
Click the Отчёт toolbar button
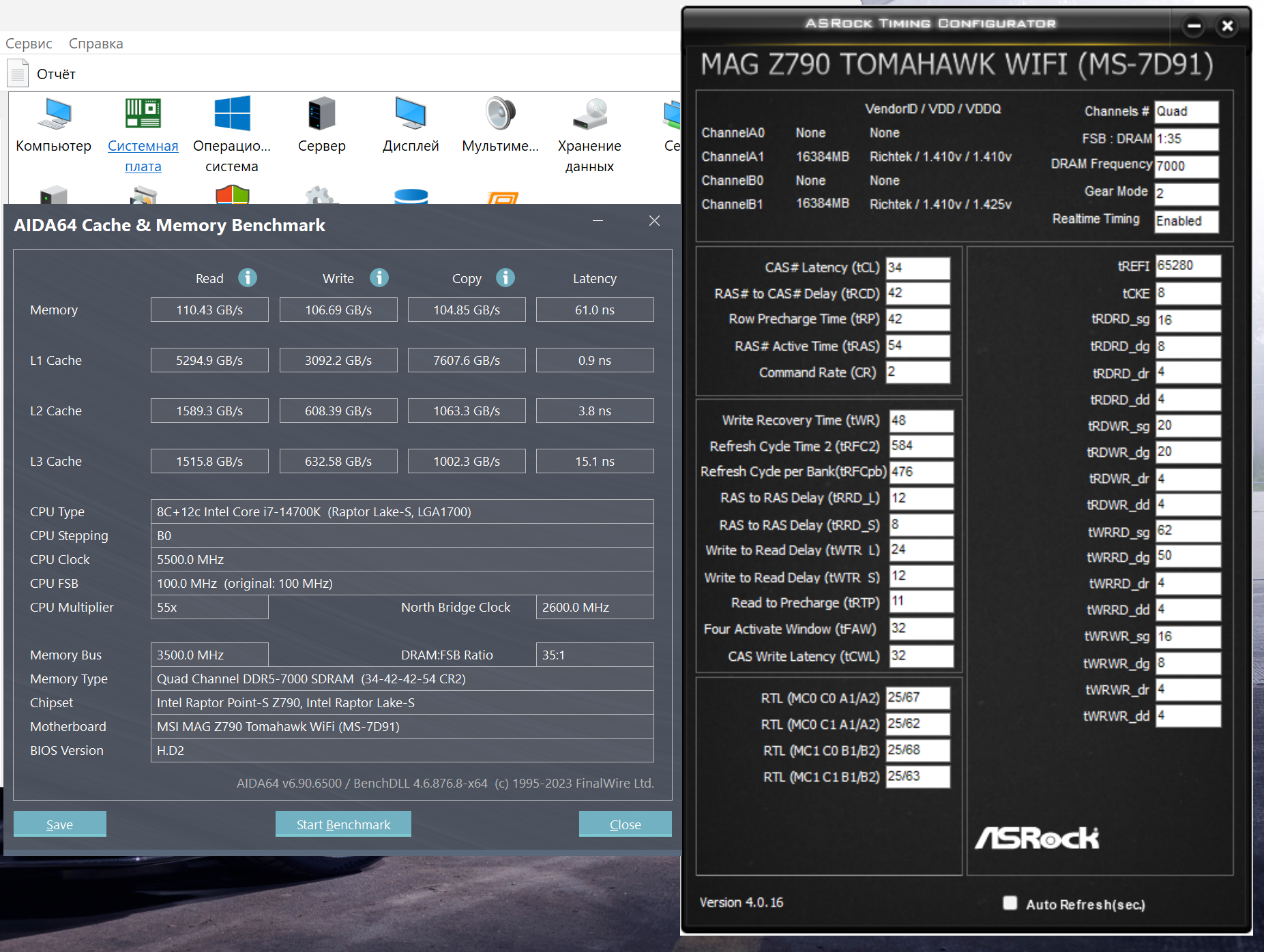(42, 74)
